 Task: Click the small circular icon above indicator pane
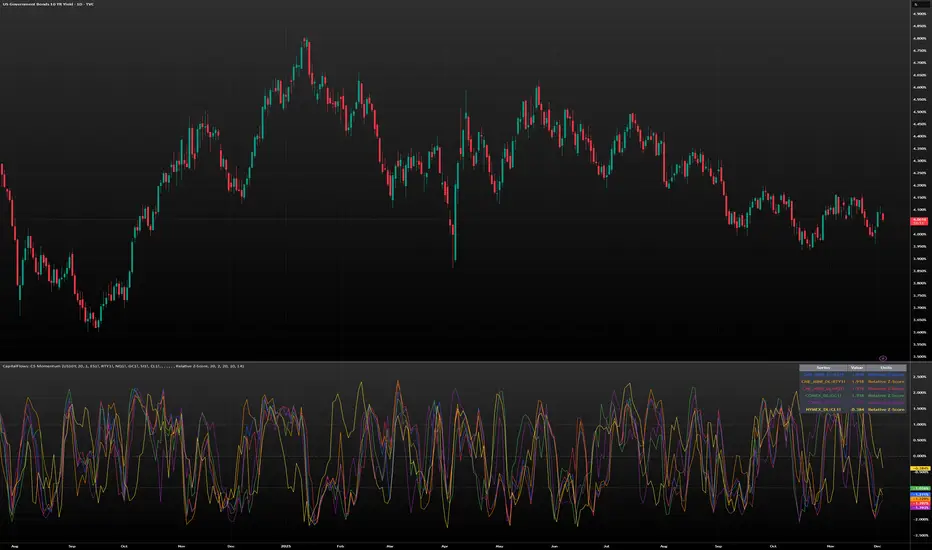(883, 358)
